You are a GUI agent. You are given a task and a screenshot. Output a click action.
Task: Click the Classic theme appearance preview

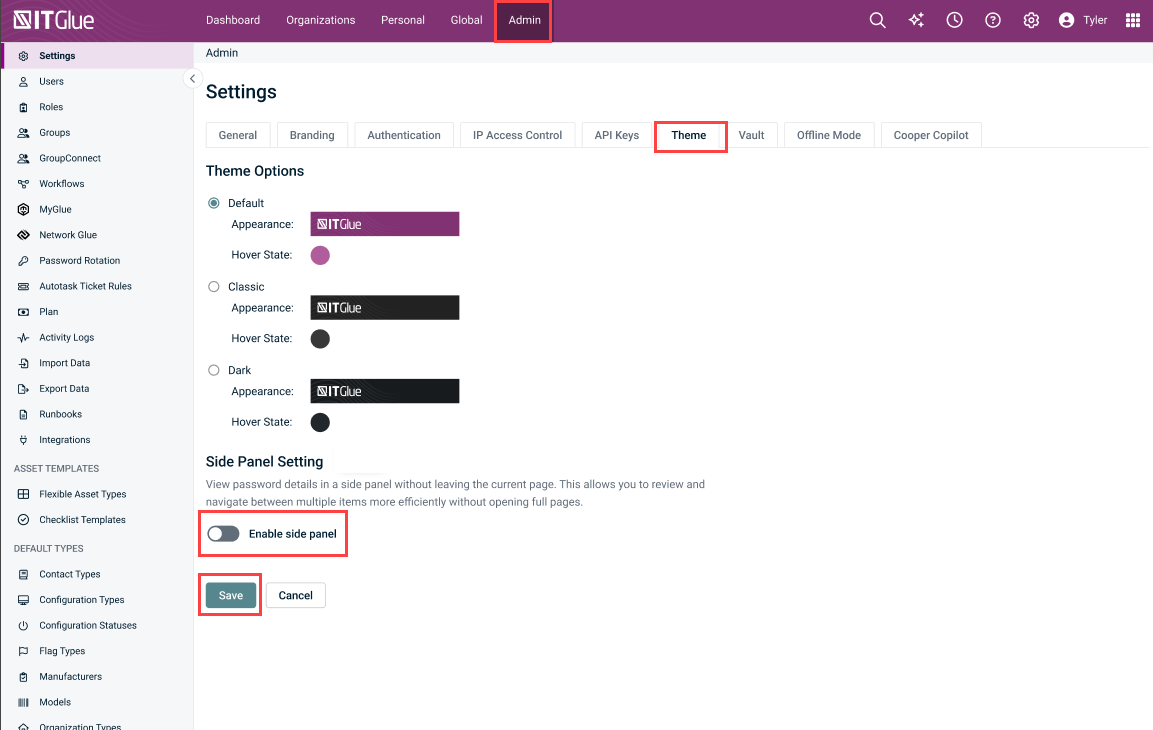point(385,308)
